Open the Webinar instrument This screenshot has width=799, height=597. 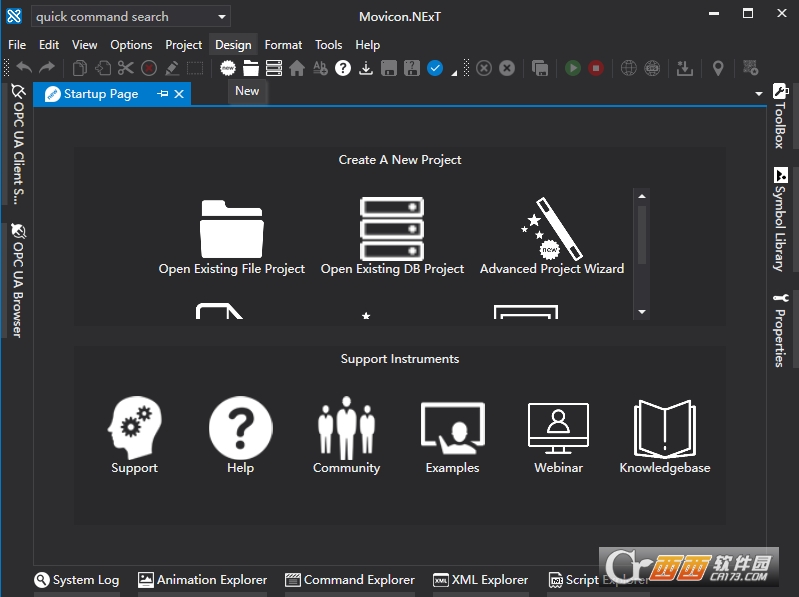(x=558, y=438)
